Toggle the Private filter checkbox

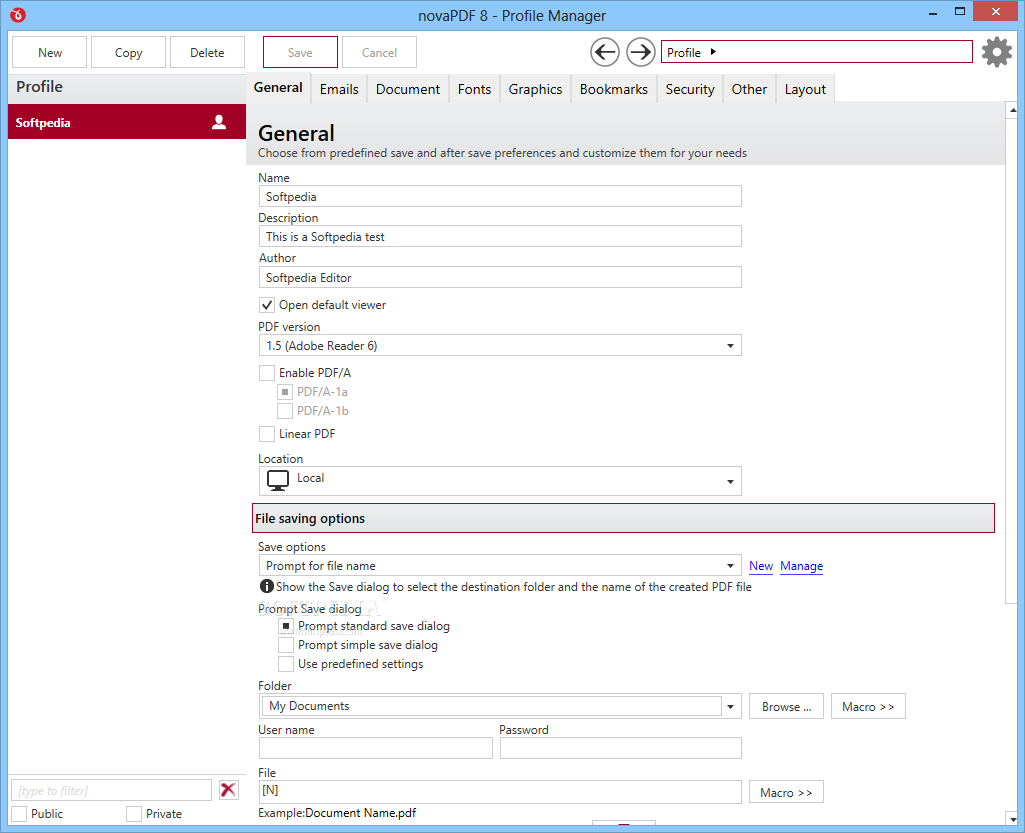(134, 813)
